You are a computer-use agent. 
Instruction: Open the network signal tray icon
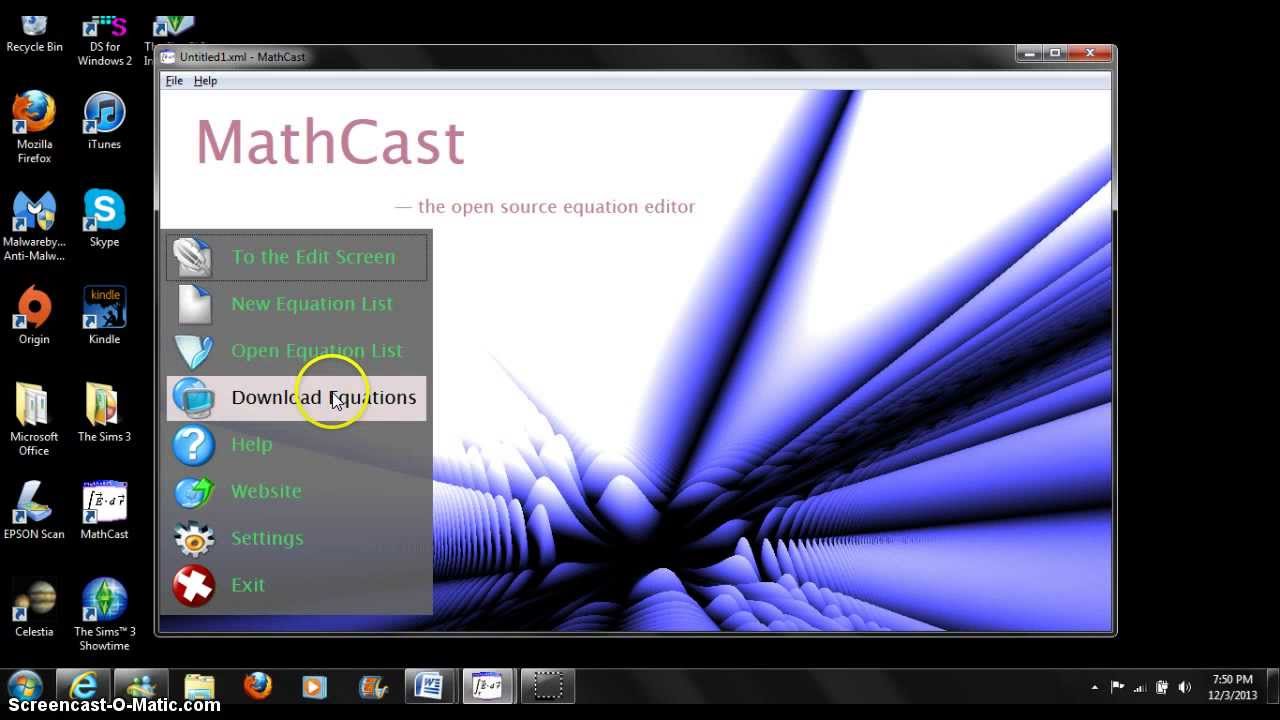pyautogui.click(x=1140, y=687)
